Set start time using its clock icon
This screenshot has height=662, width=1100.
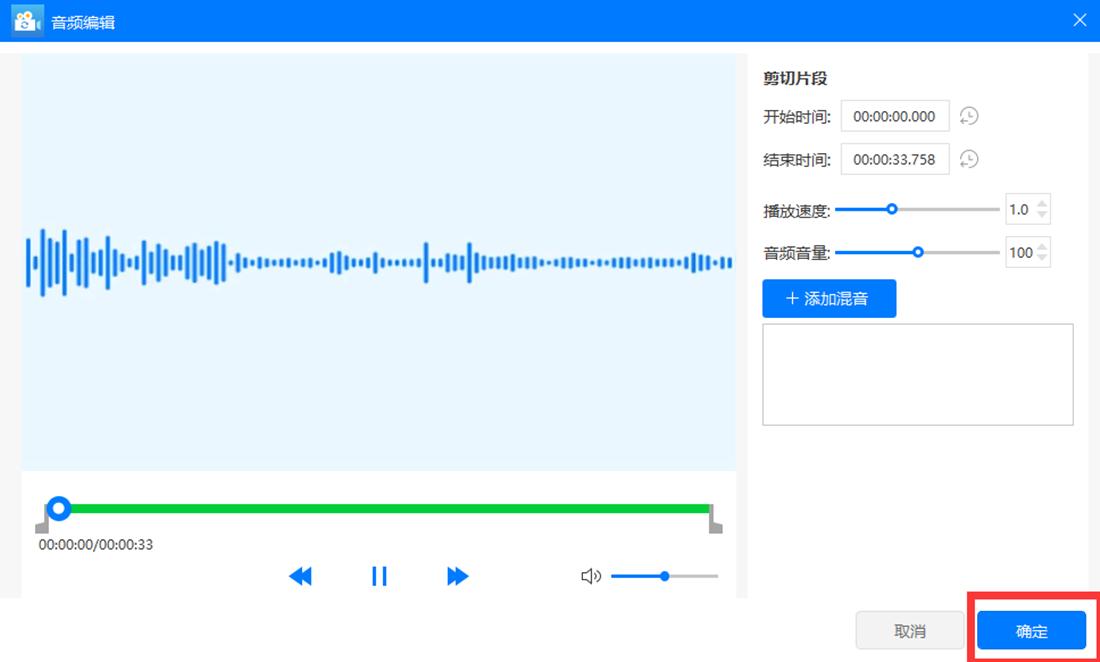point(967,116)
